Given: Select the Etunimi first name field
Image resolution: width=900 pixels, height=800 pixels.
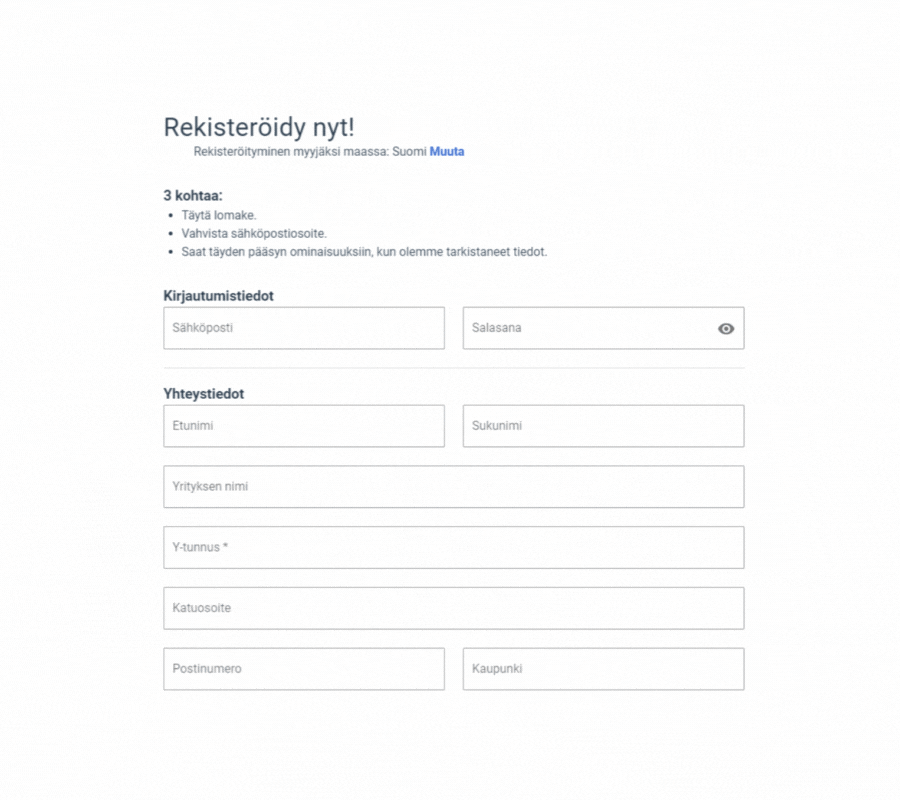Looking at the screenshot, I should [304, 426].
